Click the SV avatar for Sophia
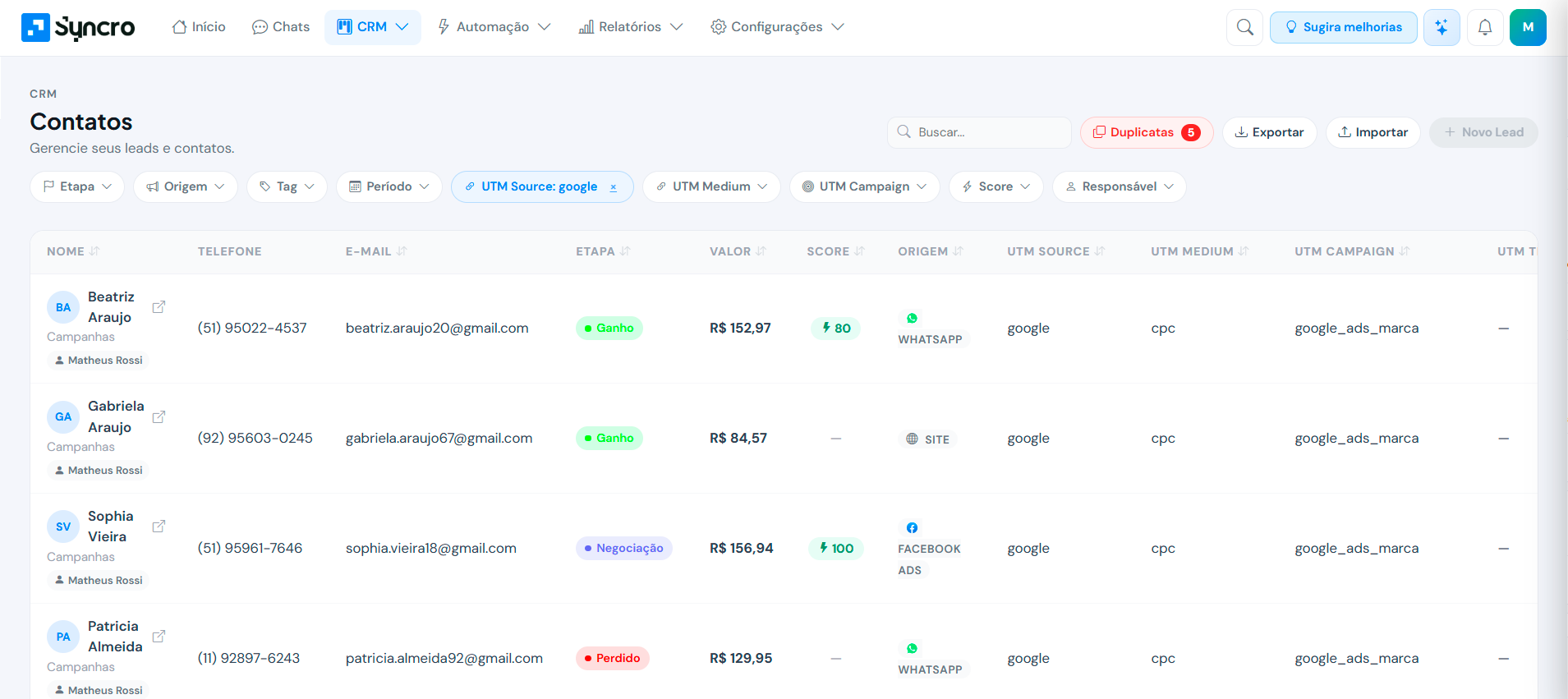This screenshot has height=699, width=1568. click(63, 527)
